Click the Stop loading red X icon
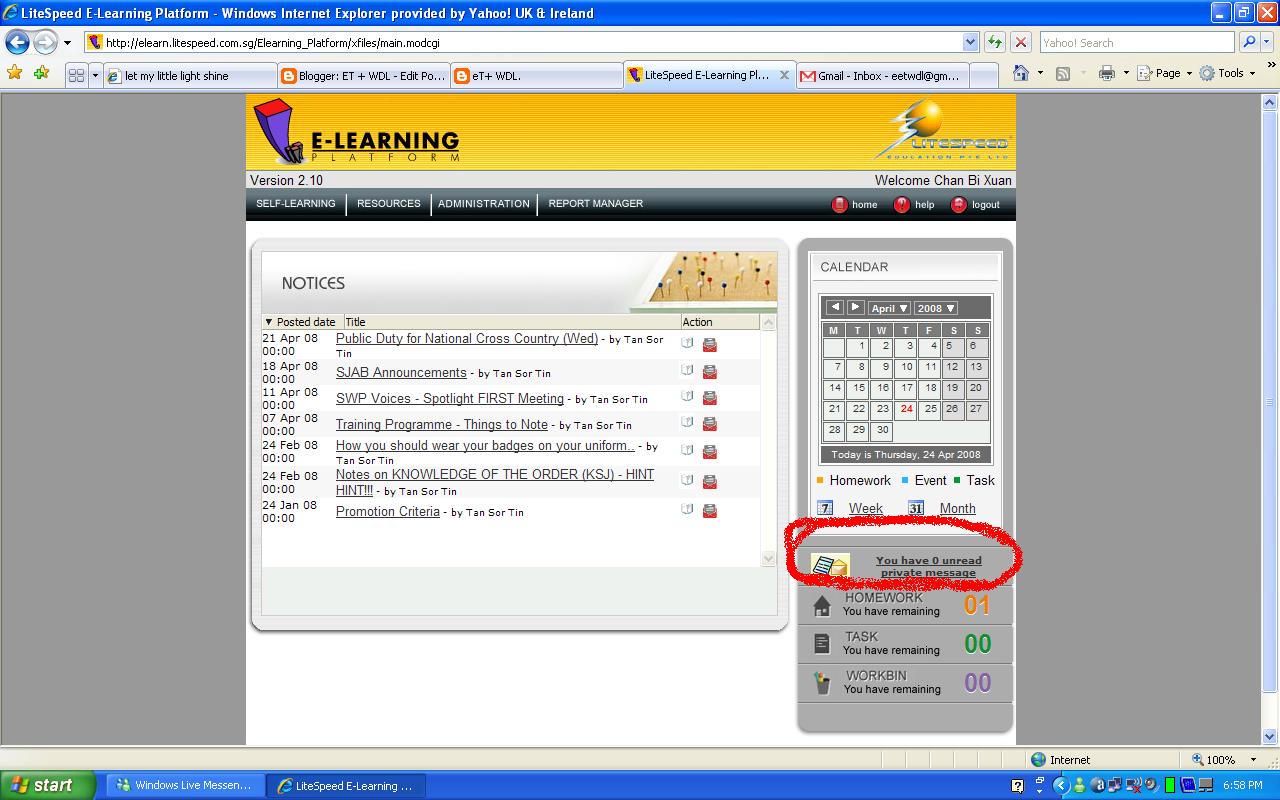 pos(1021,42)
